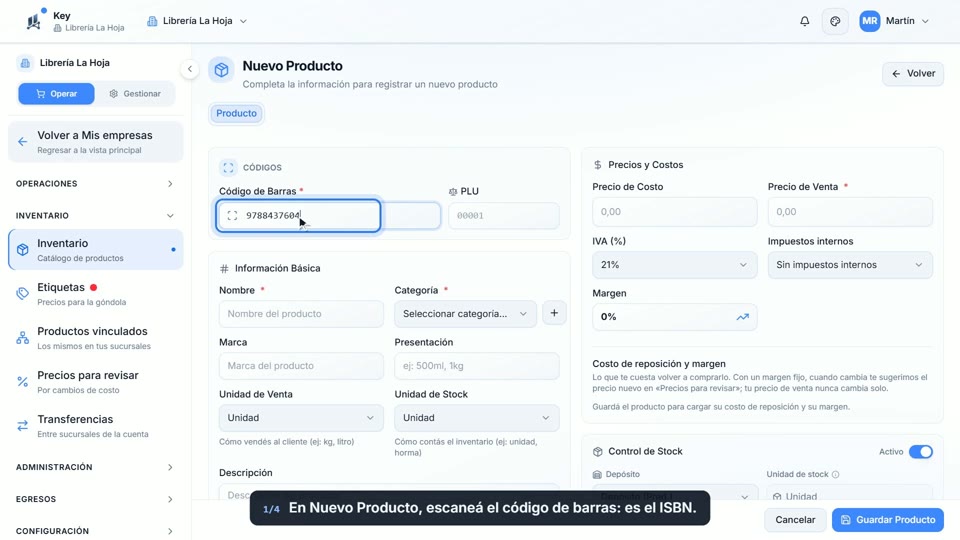Open Etiquetas precios para la góndola
Viewport: 960px width, 540px height.
[96, 294]
